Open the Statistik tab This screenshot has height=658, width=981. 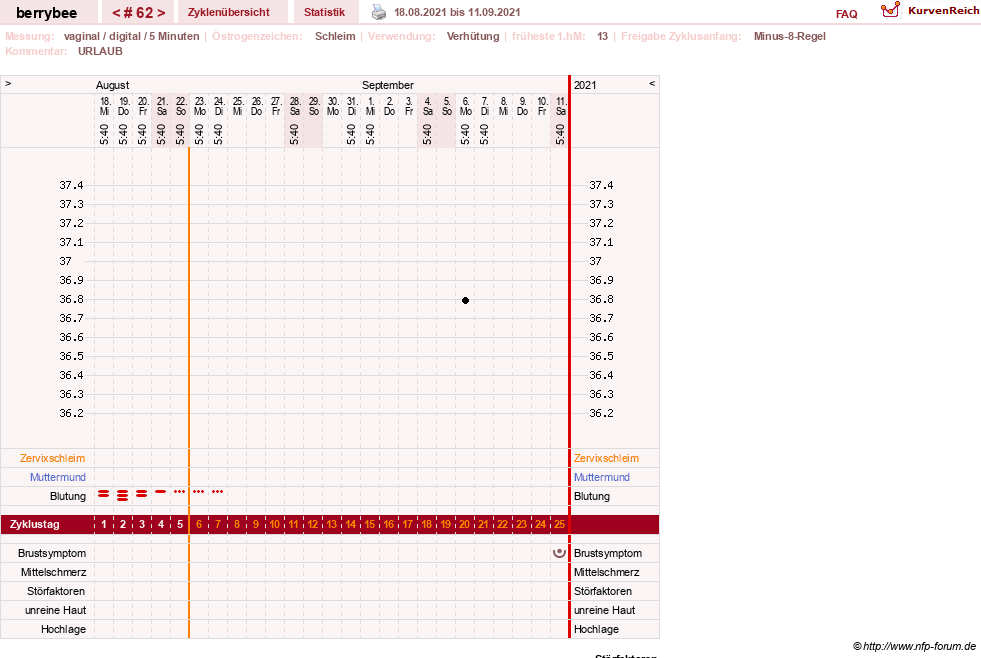point(324,12)
